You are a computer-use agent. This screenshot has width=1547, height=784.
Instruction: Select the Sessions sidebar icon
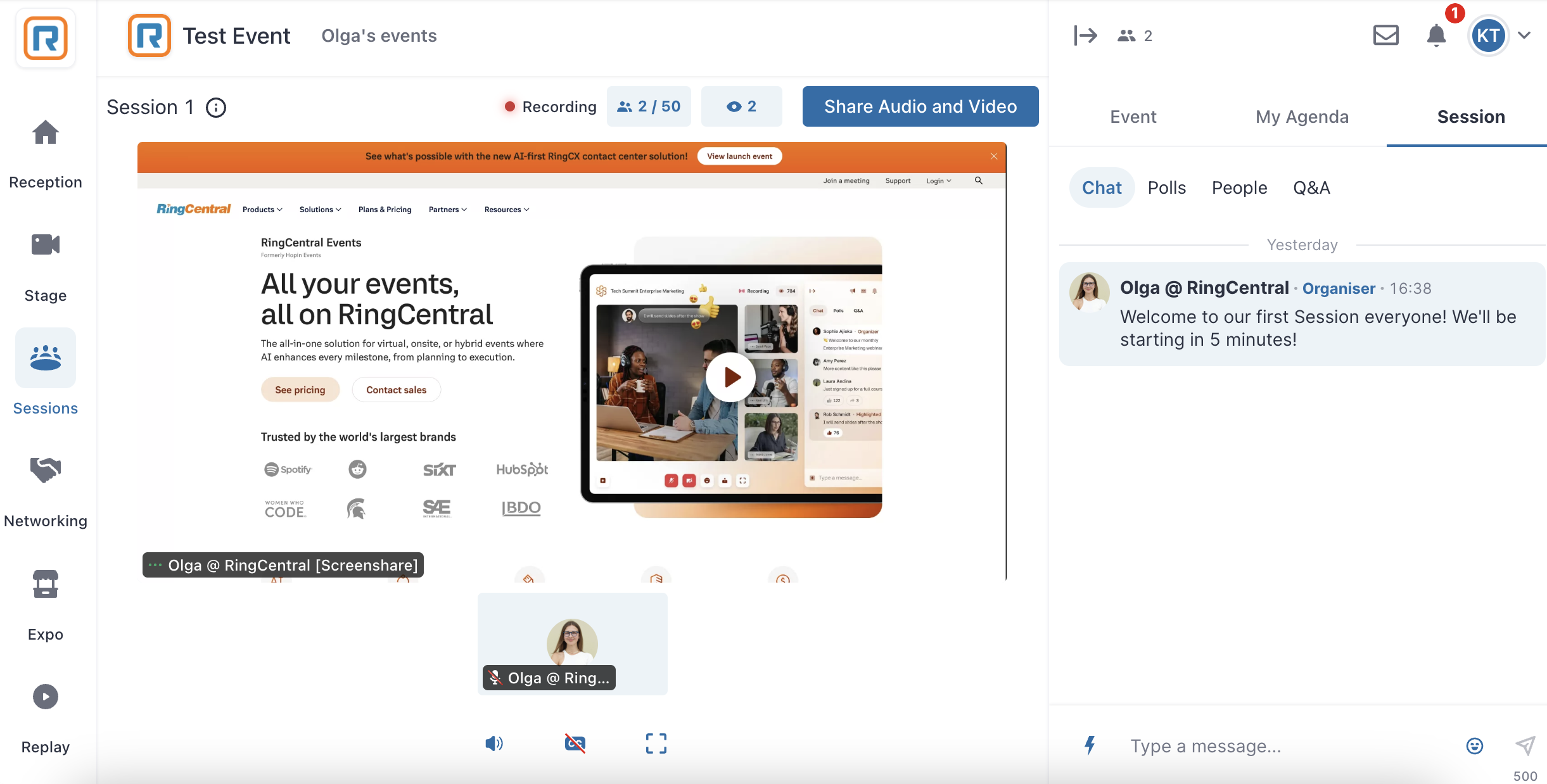click(x=46, y=358)
